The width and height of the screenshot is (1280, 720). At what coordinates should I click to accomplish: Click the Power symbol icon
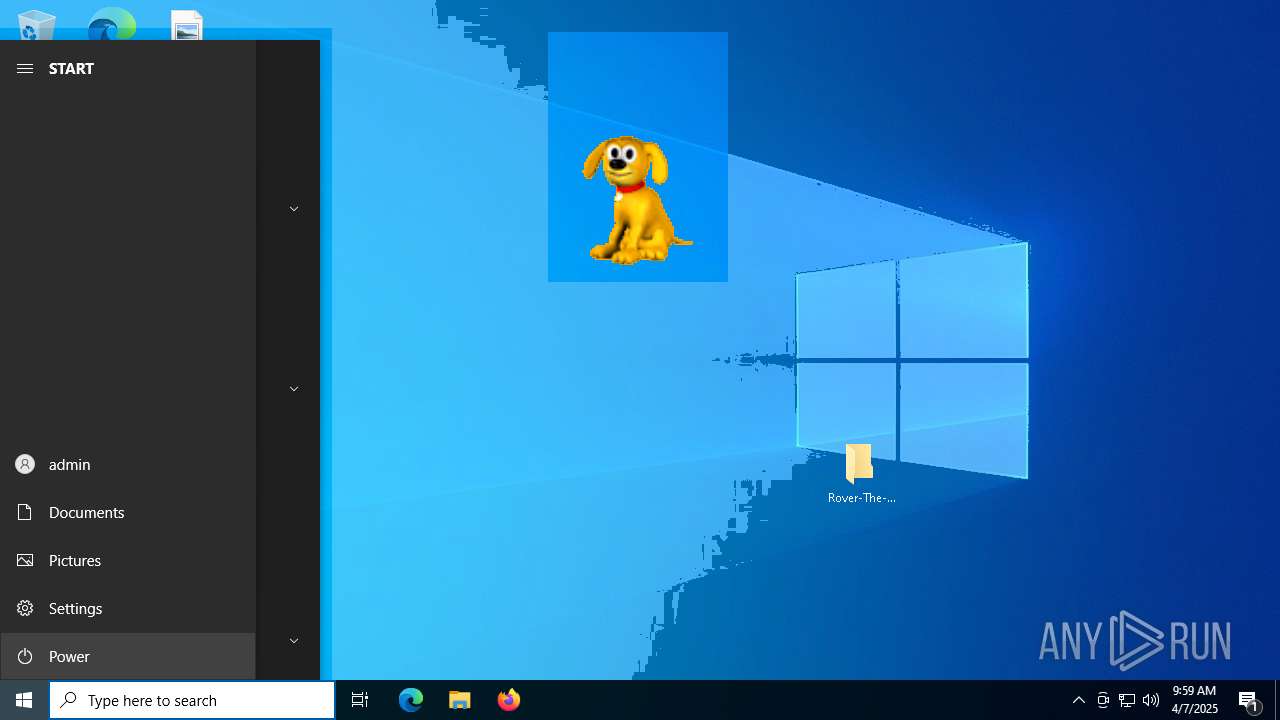25,656
